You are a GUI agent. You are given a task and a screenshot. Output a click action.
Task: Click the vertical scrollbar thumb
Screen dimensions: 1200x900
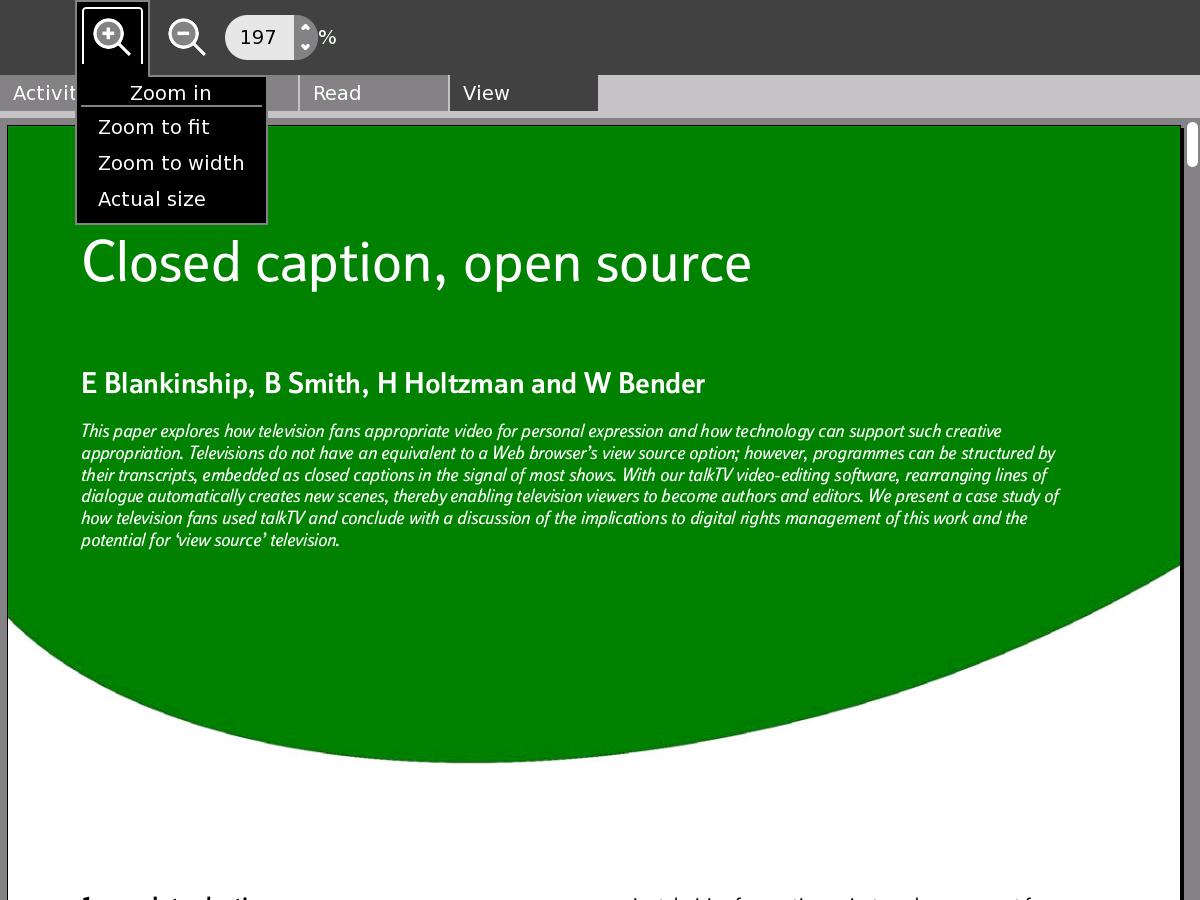(x=1192, y=145)
